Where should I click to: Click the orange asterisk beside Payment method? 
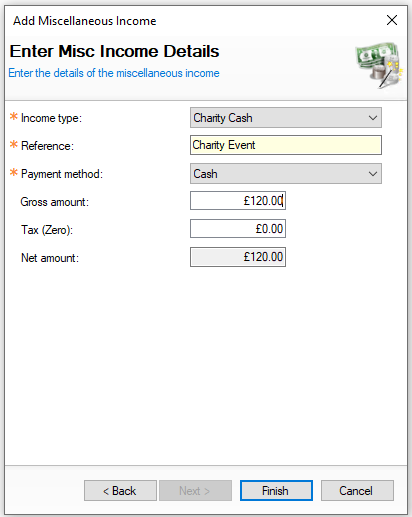[x=14, y=172]
